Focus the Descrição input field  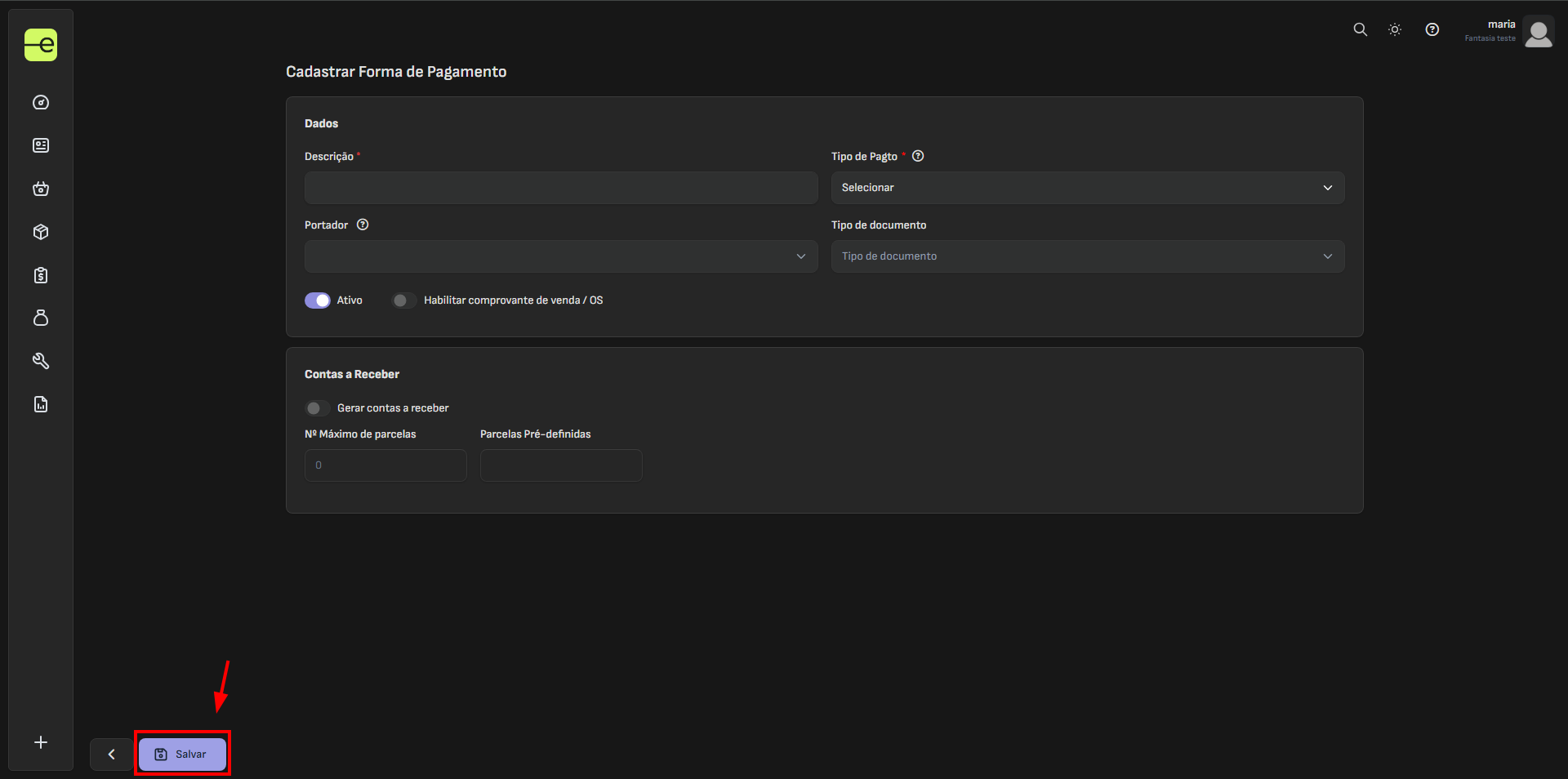pos(561,188)
